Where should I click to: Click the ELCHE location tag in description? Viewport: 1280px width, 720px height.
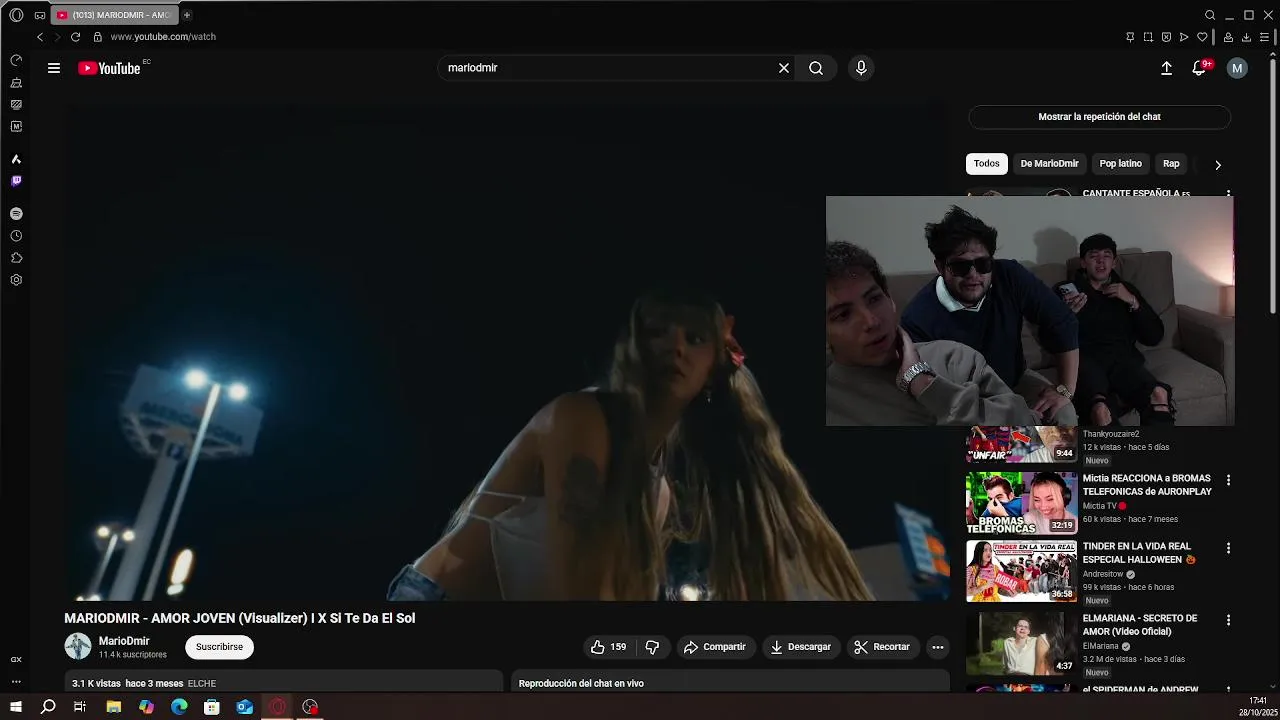pos(202,684)
